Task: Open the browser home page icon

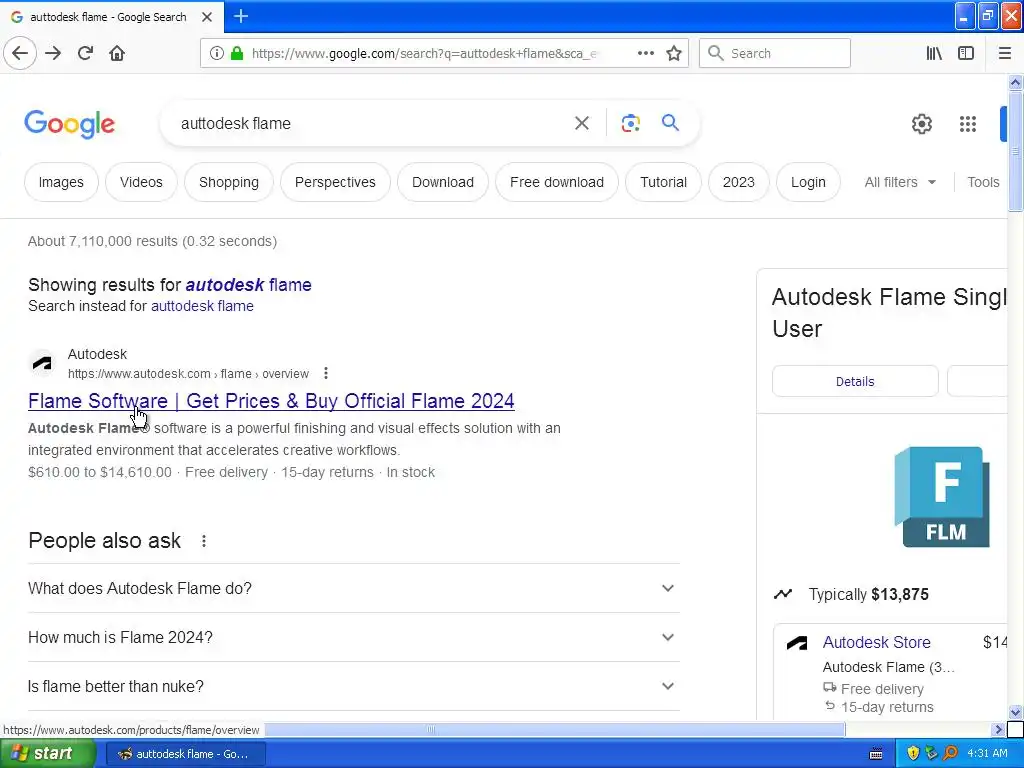Action: click(117, 53)
